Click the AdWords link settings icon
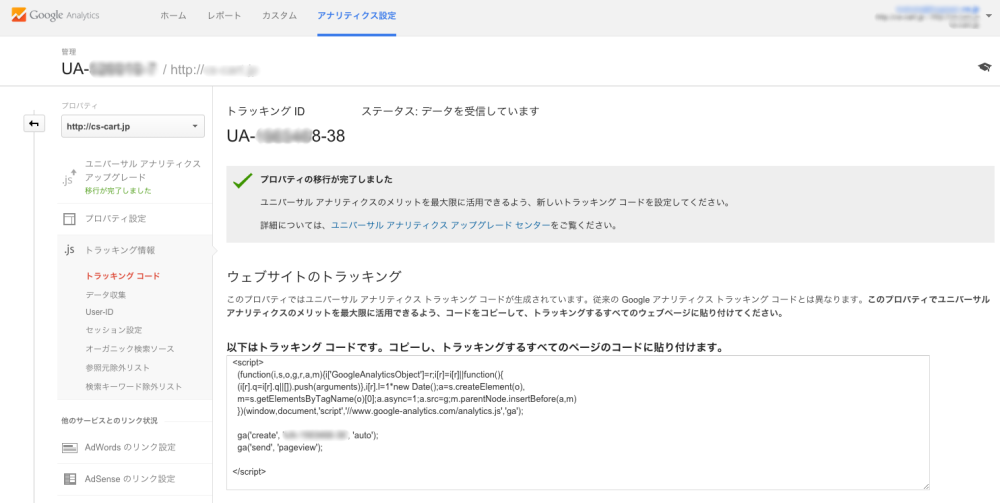This screenshot has height=503, width=1000. [x=70, y=448]
